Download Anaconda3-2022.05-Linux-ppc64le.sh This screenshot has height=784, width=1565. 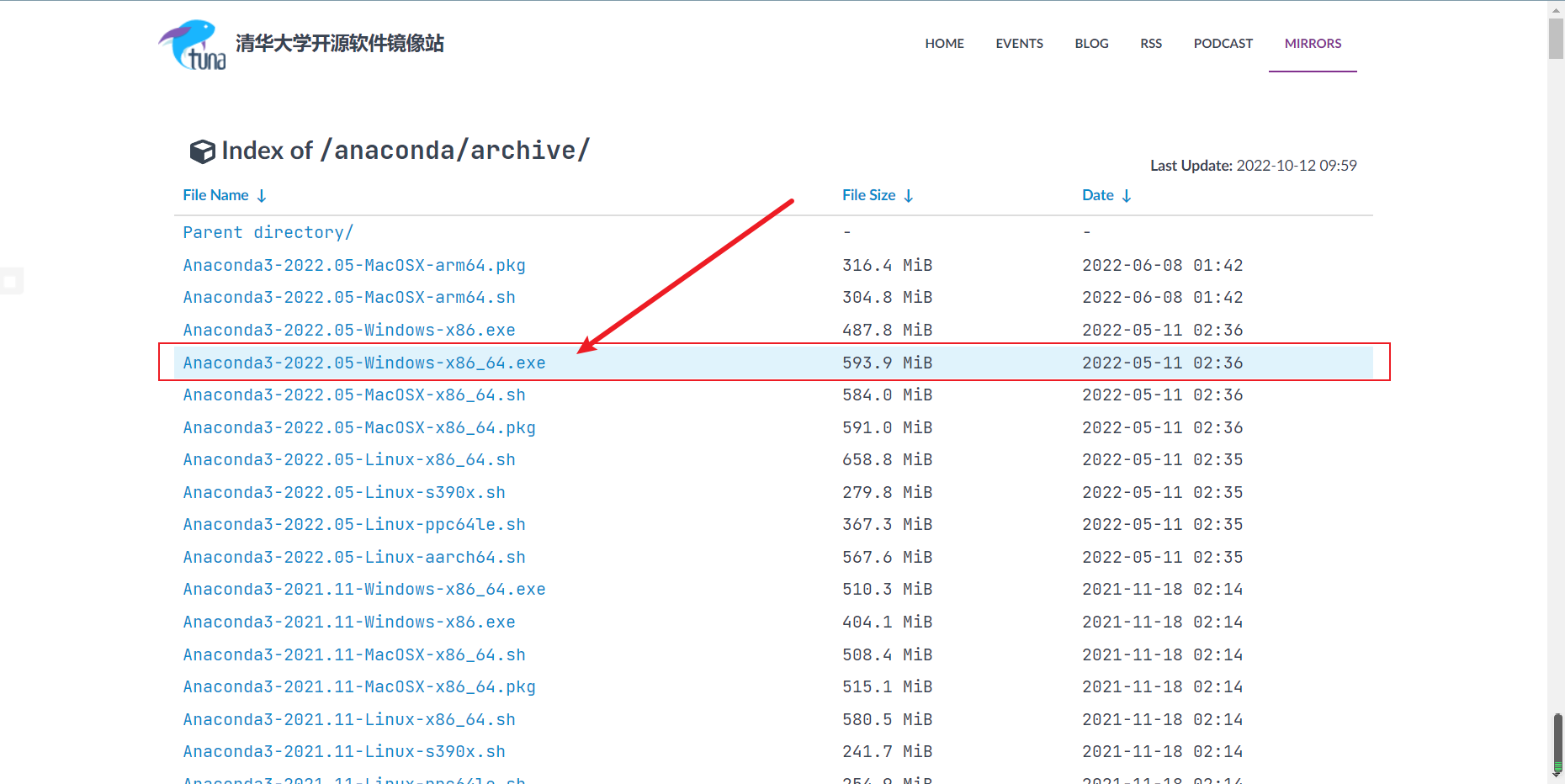354,524
